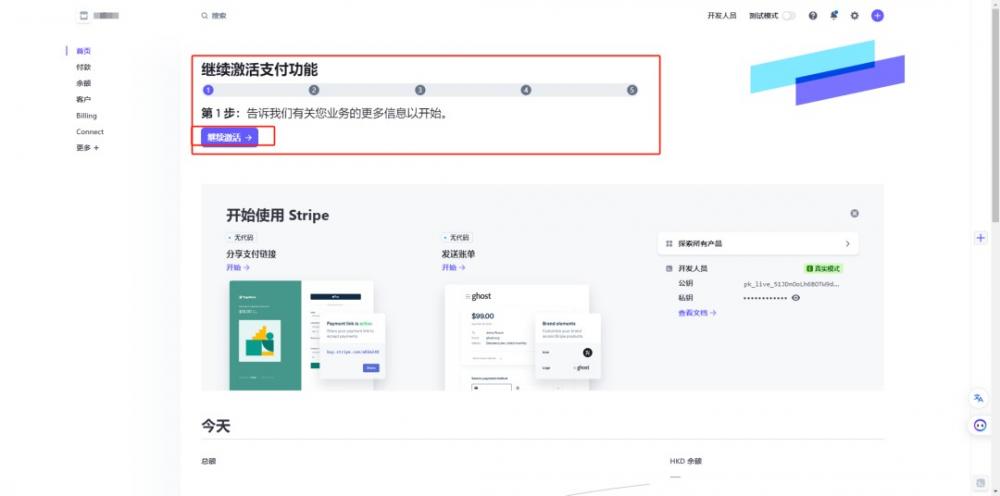The height and width of the screenshot is (496, 1000).
Task: Click the purple plus create button in header
Action: coord(878,16)
